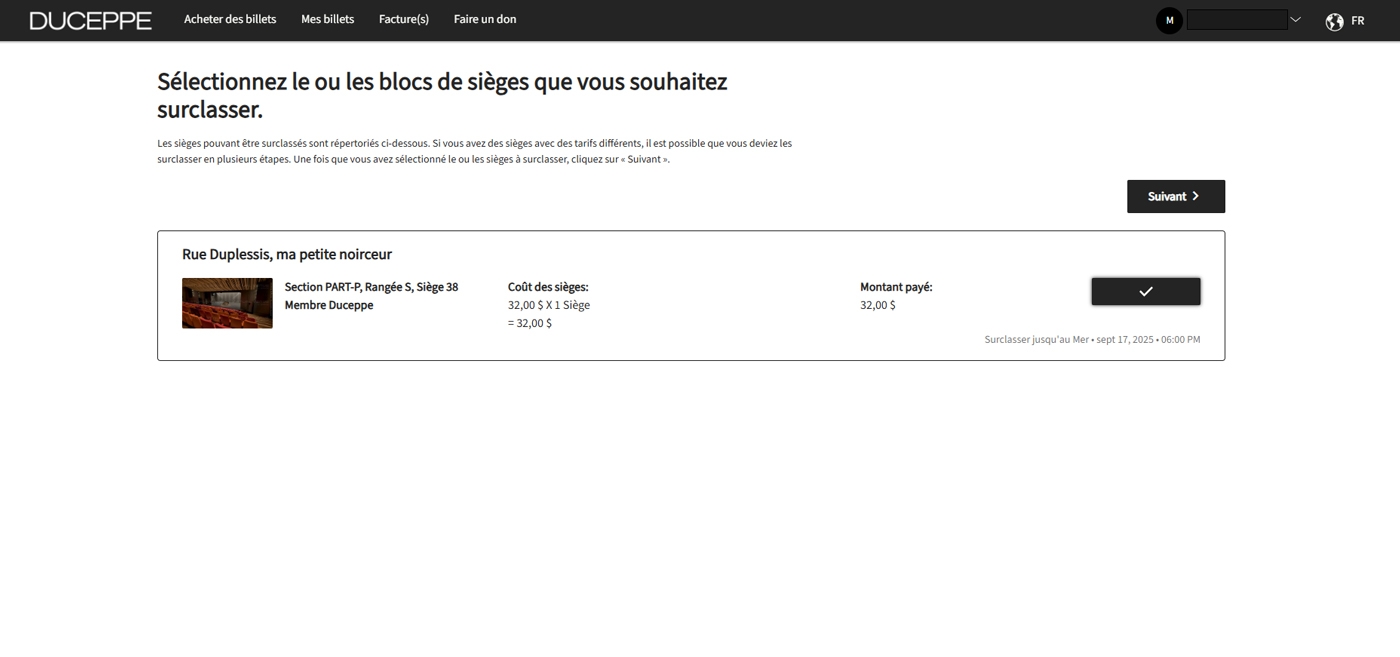Click the round M profile avatar
The width and height of the screenshot is (1400, 657).
[1169, 20]
